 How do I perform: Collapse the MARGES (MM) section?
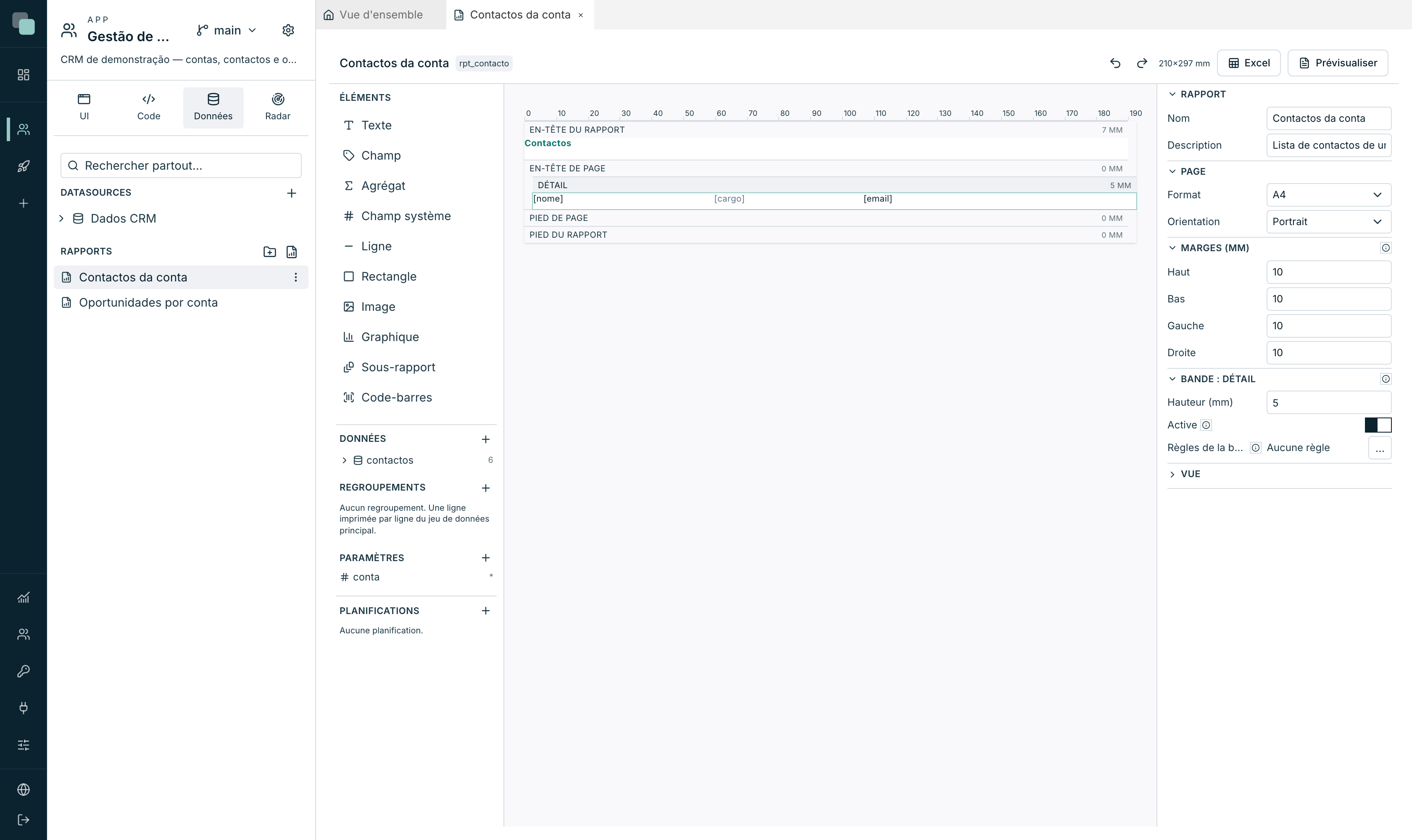pos(1172,248)
